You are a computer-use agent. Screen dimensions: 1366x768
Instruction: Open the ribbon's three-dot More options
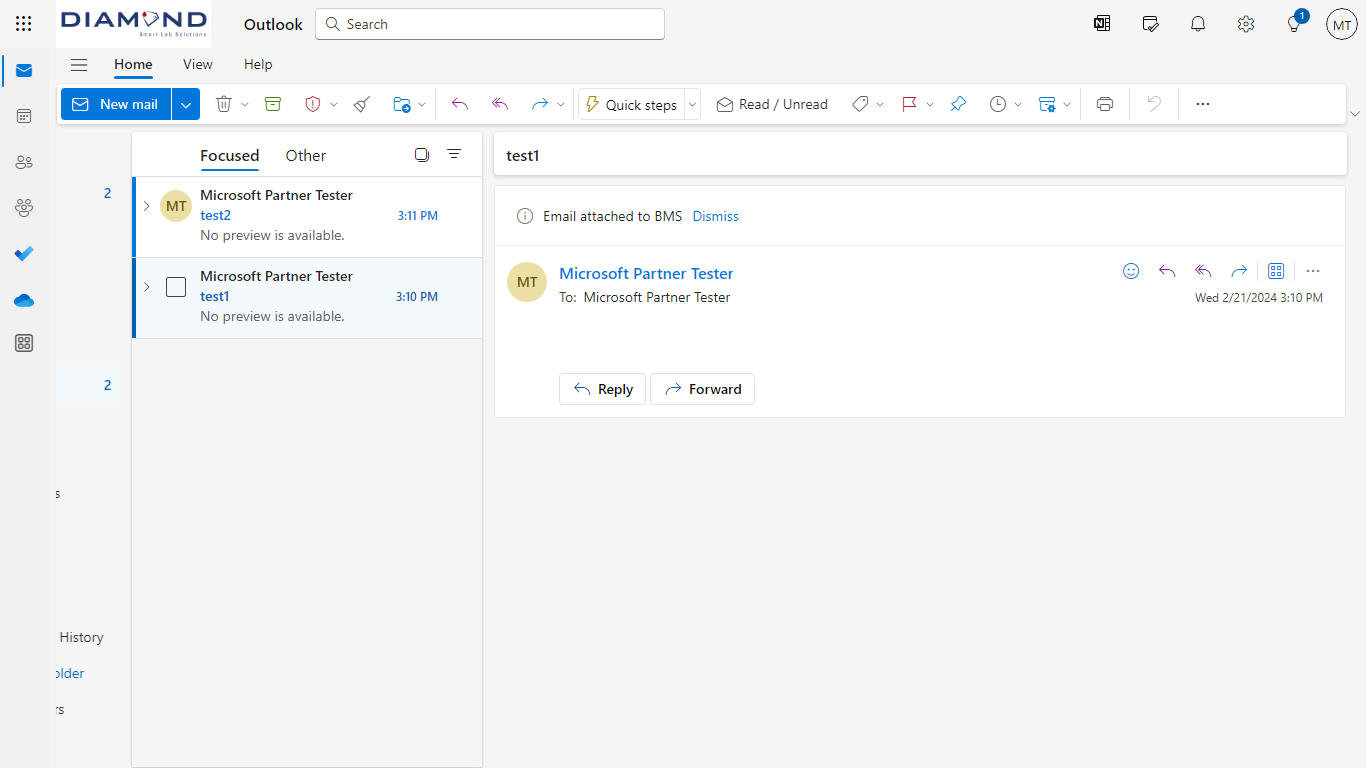point(1203,104)
